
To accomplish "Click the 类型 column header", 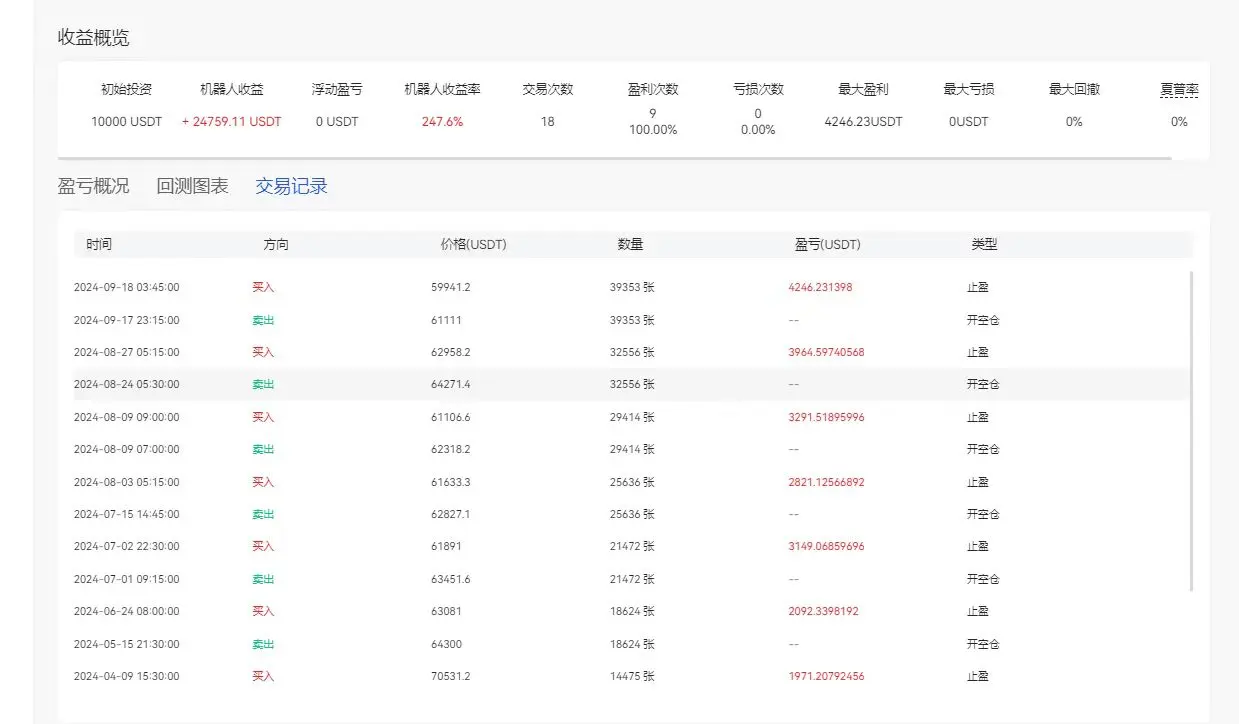I will 984,244.
